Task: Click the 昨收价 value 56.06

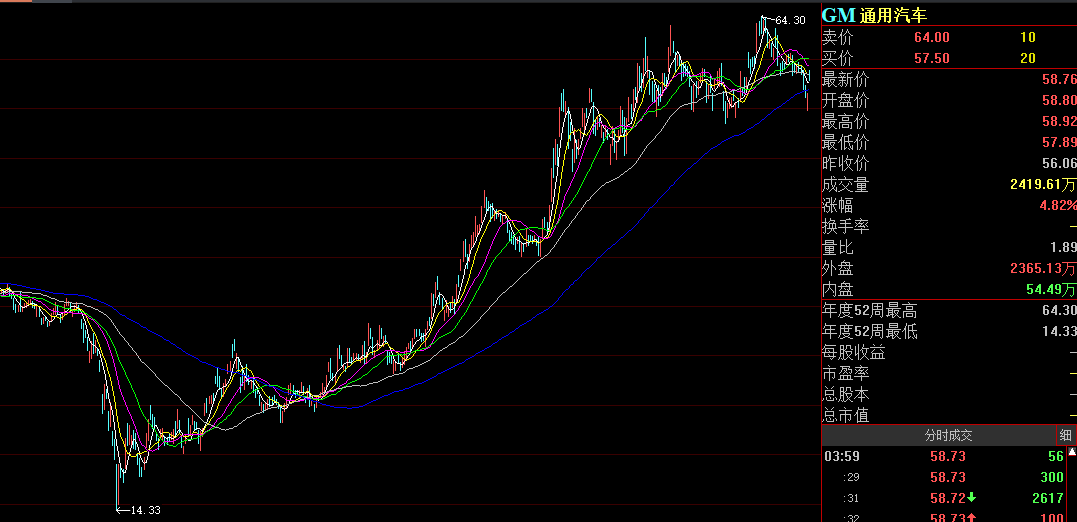Action: pos(1058,164)
